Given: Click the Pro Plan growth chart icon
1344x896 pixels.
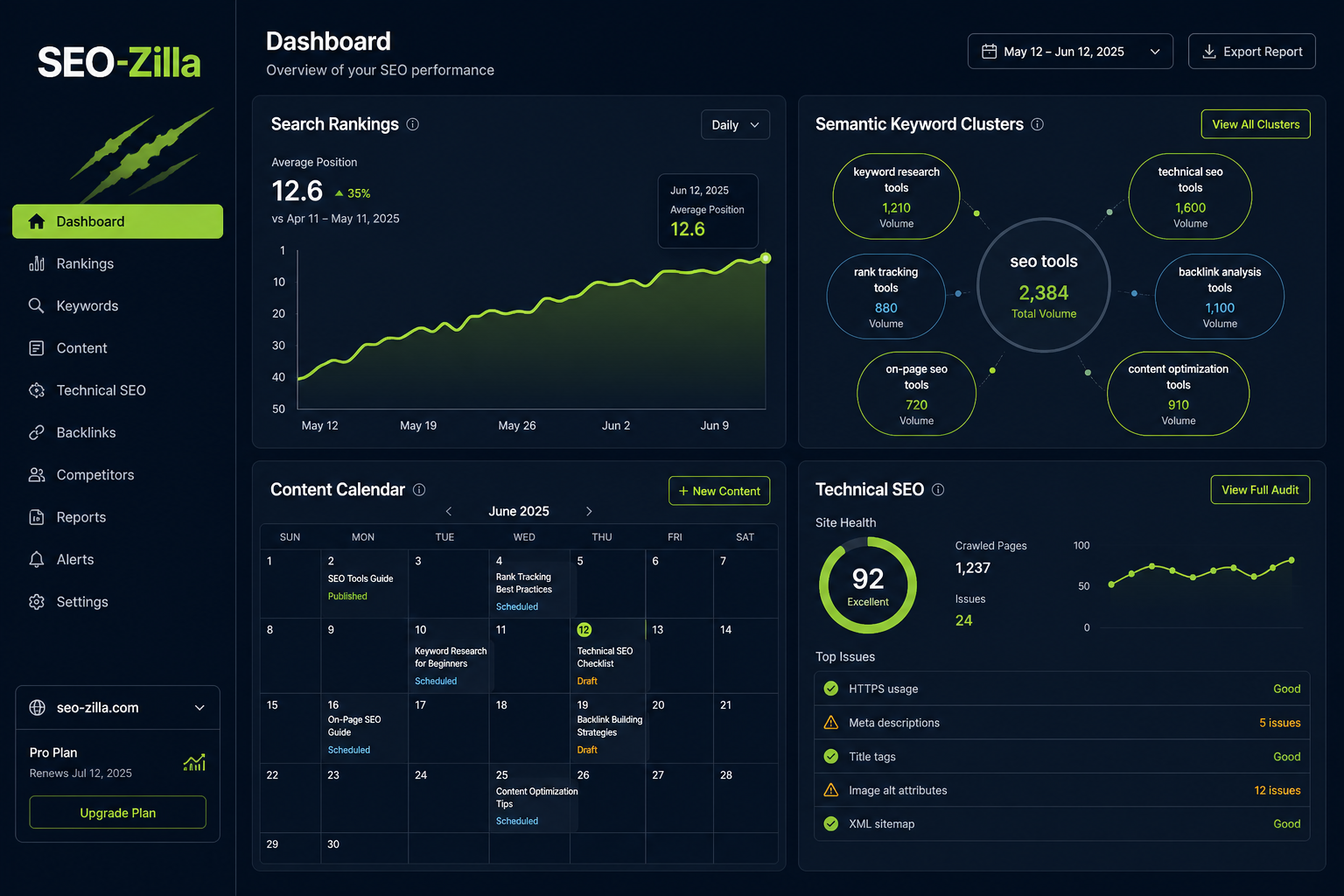Looking at the screenshot, I should point(194,762).
